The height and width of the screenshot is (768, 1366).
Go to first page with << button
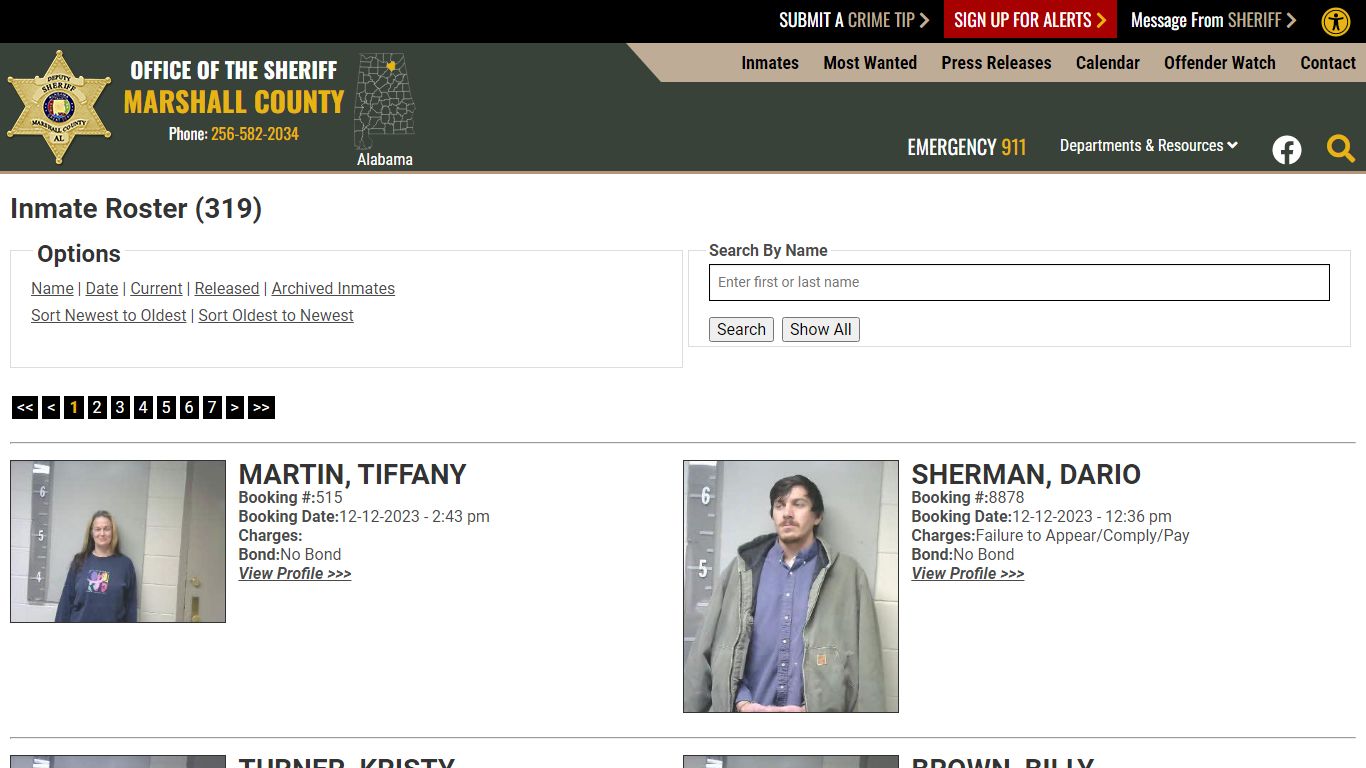[x=25, y=407]
